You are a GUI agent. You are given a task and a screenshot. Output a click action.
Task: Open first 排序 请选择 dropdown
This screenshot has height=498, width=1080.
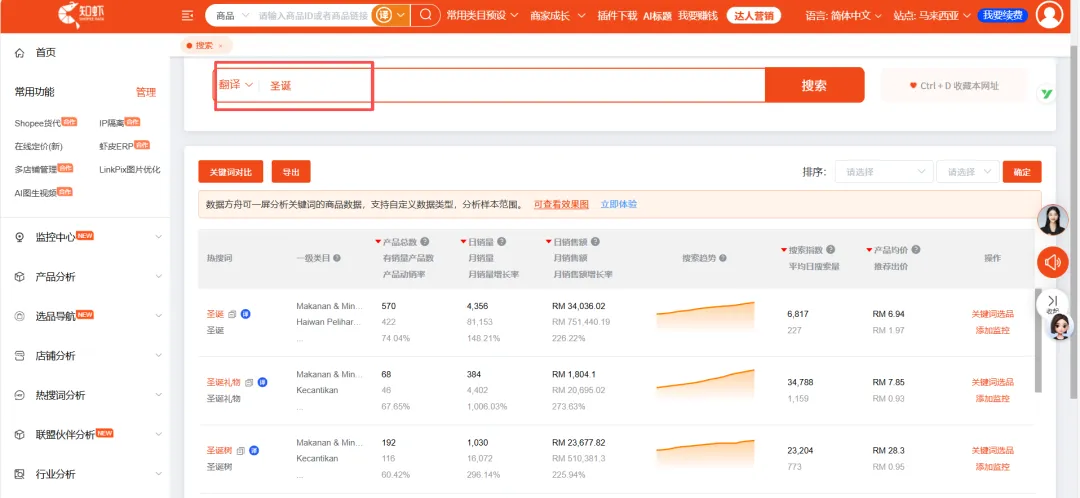(x=884, y=172)
